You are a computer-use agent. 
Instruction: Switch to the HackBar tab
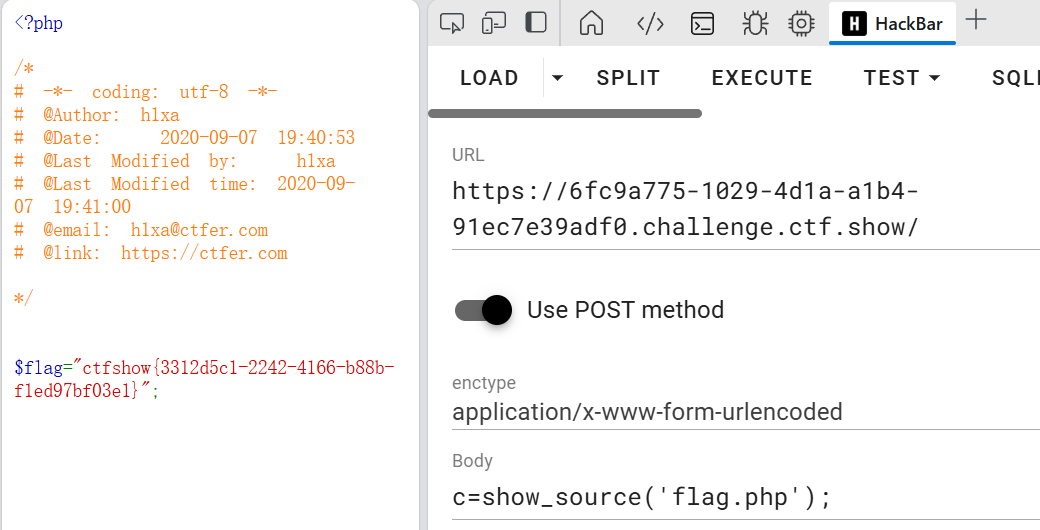tap(893, 23)
